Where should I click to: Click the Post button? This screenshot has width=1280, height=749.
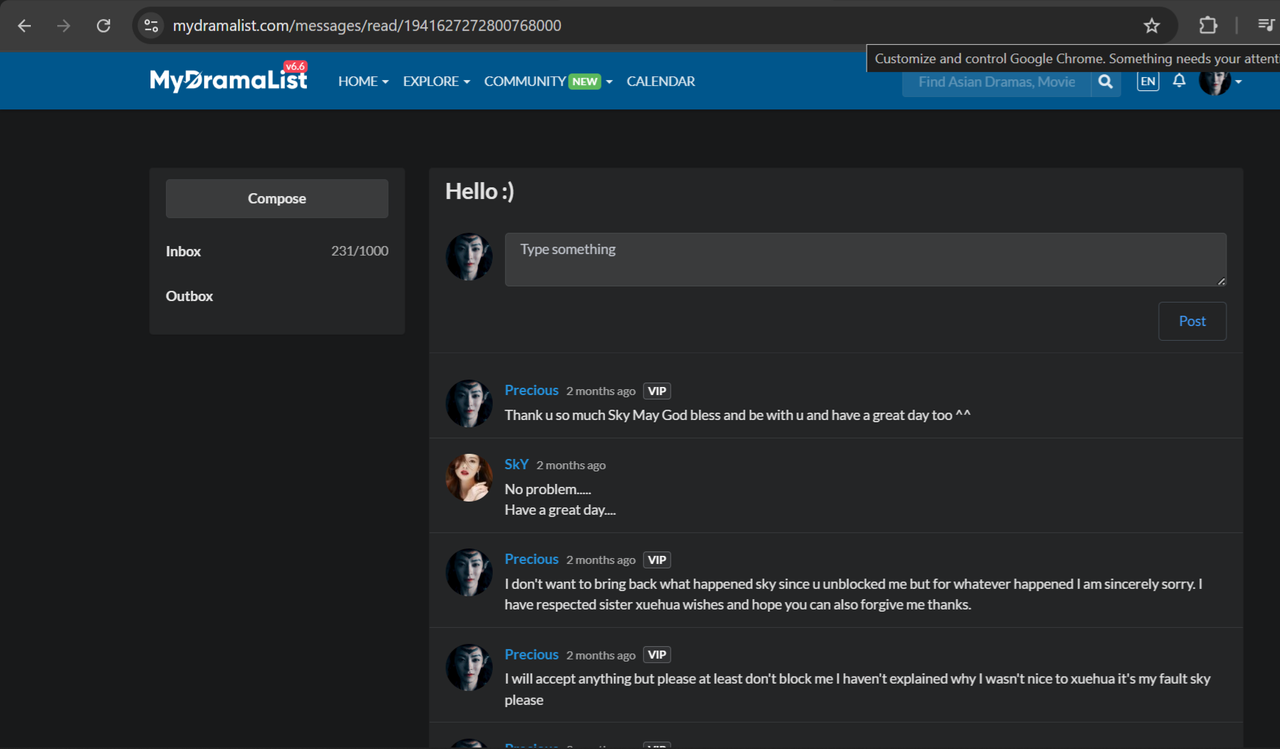point(1192,321)
